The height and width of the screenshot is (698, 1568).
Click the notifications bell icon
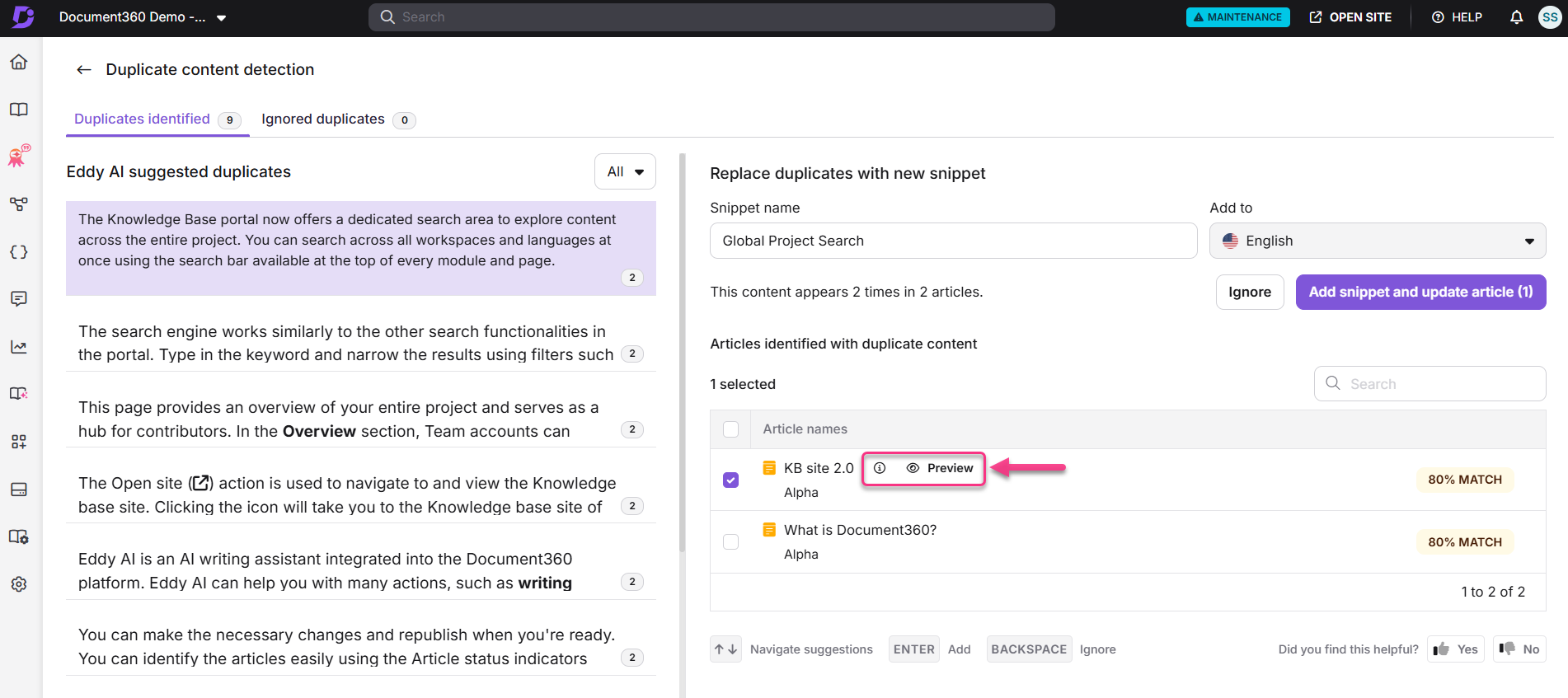(x=1516, y=17)
